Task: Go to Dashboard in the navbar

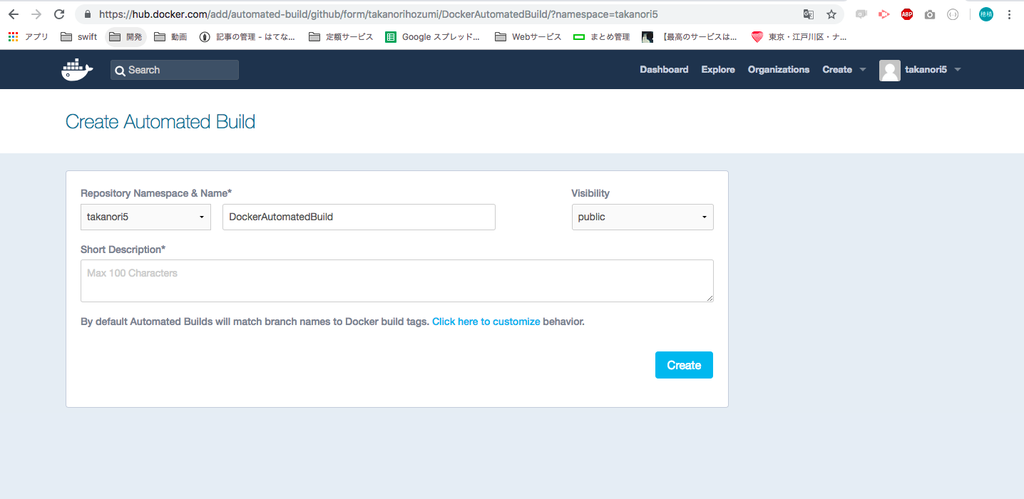Action: [664, 69]
